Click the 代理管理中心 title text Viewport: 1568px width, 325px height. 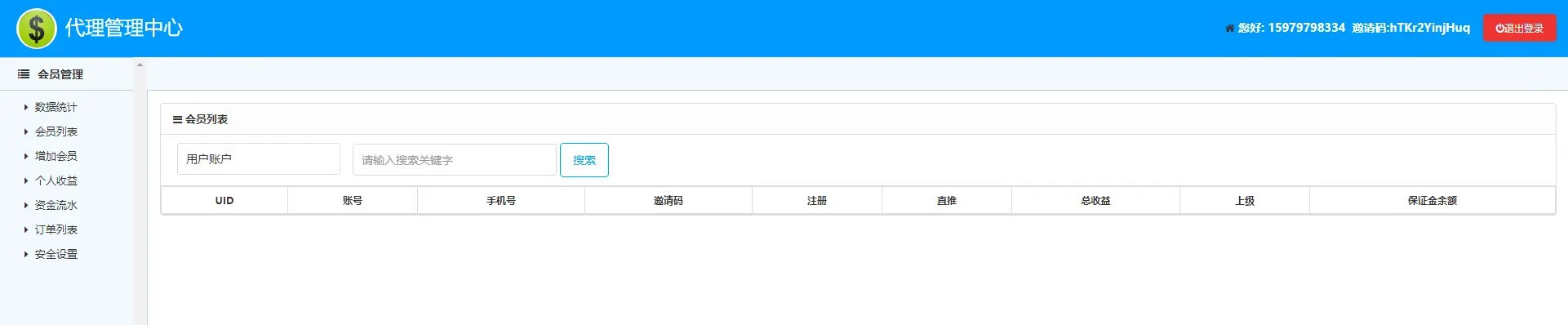124,29
